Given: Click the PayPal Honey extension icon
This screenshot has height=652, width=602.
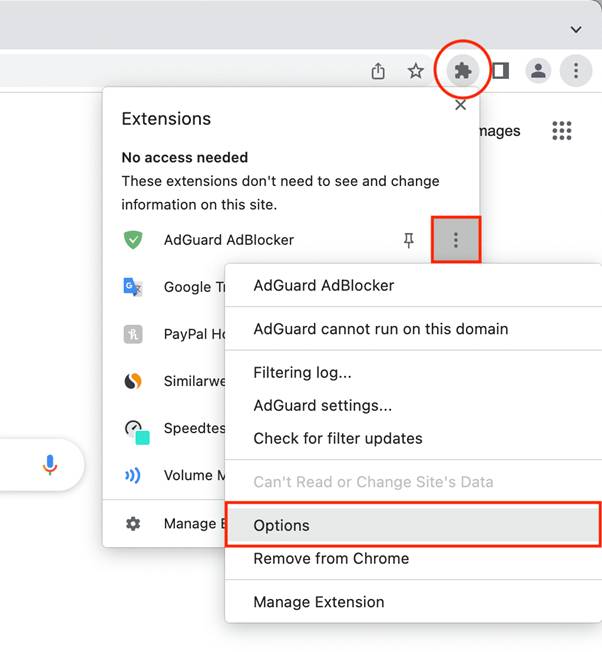Looking at the screenshot, I should (133, 334).
